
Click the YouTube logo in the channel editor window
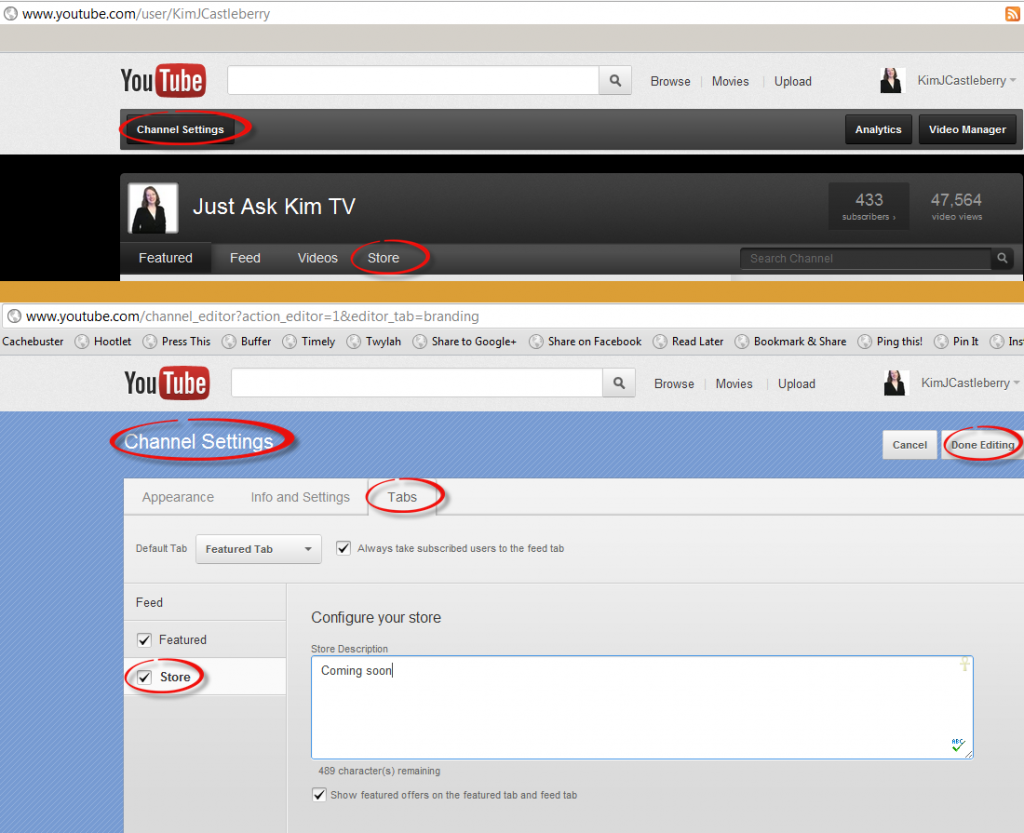pyautogui.click(x=167, y=383)
